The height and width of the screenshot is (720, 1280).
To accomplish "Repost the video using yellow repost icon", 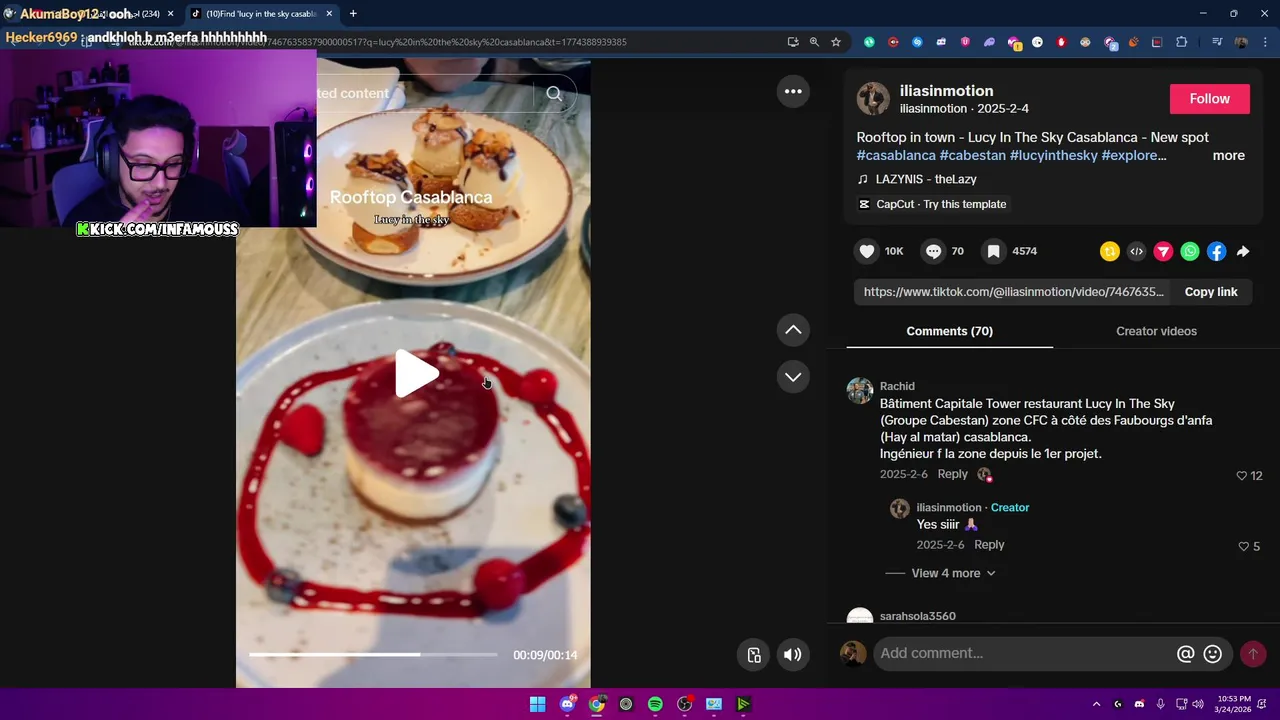I will point(1110,252).
